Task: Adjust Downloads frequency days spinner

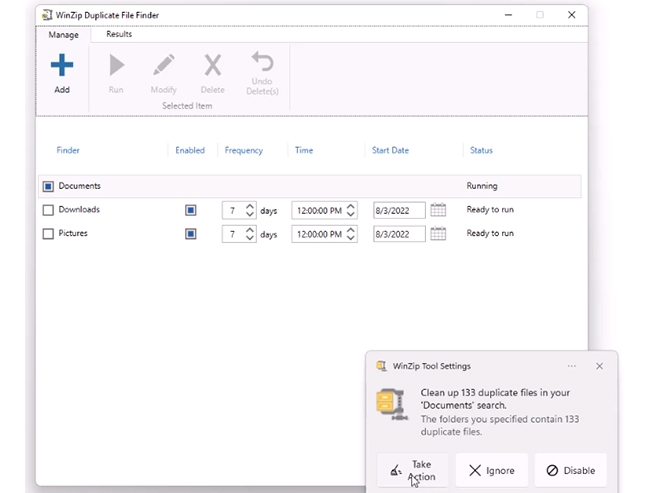Action: pos(250,210)
